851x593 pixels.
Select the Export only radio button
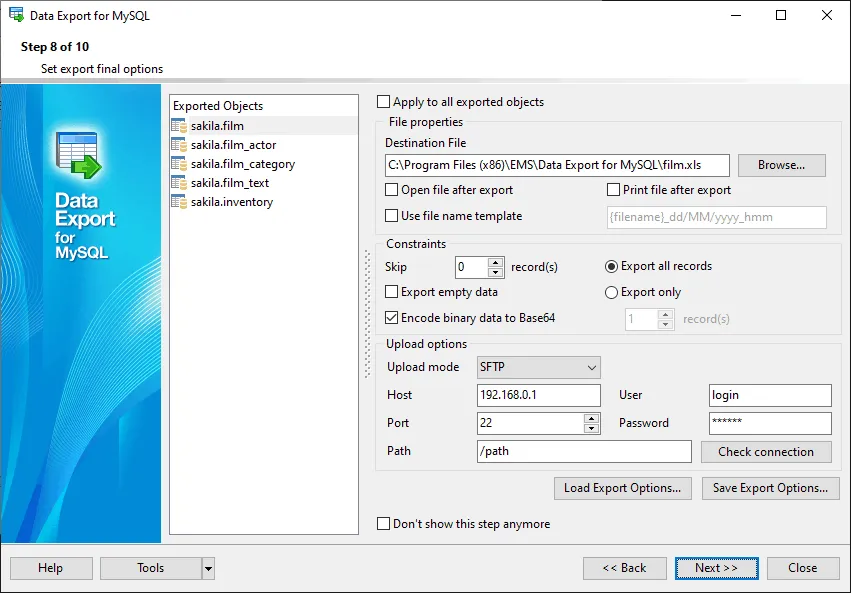click(611, 292)
